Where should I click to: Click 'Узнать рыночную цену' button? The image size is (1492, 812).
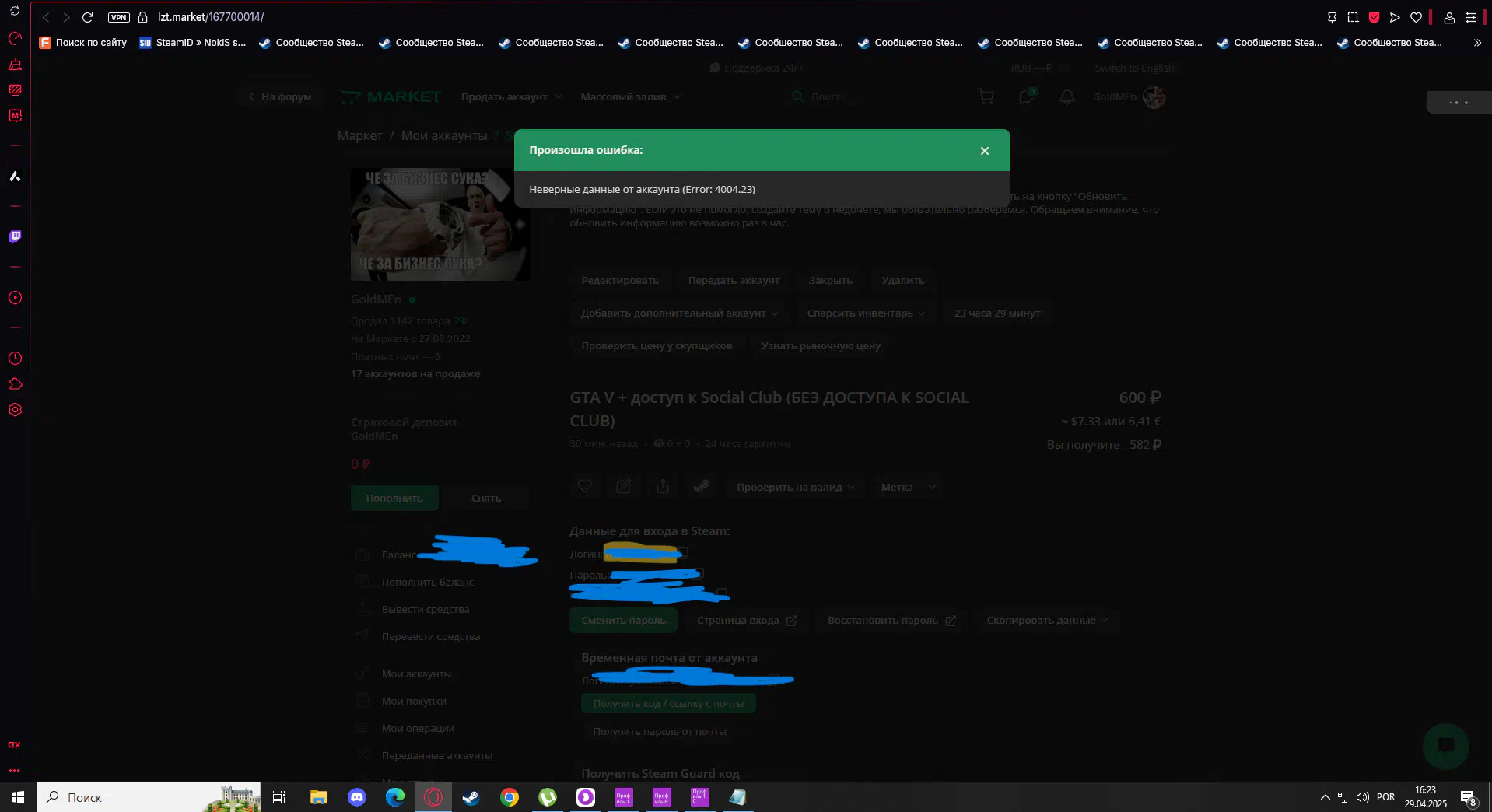point(821,345)
